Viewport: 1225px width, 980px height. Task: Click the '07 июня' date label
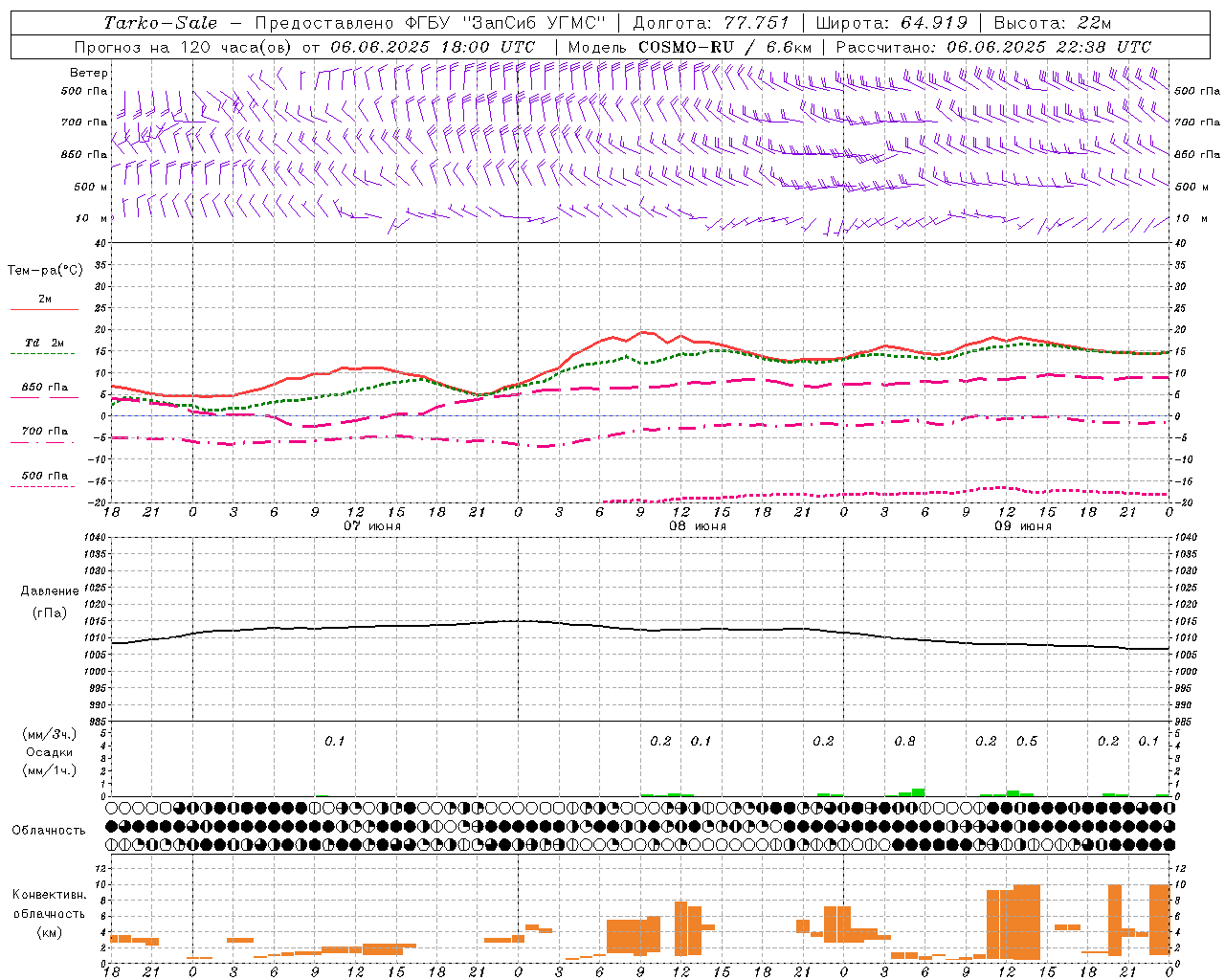[x=372, y=526]
